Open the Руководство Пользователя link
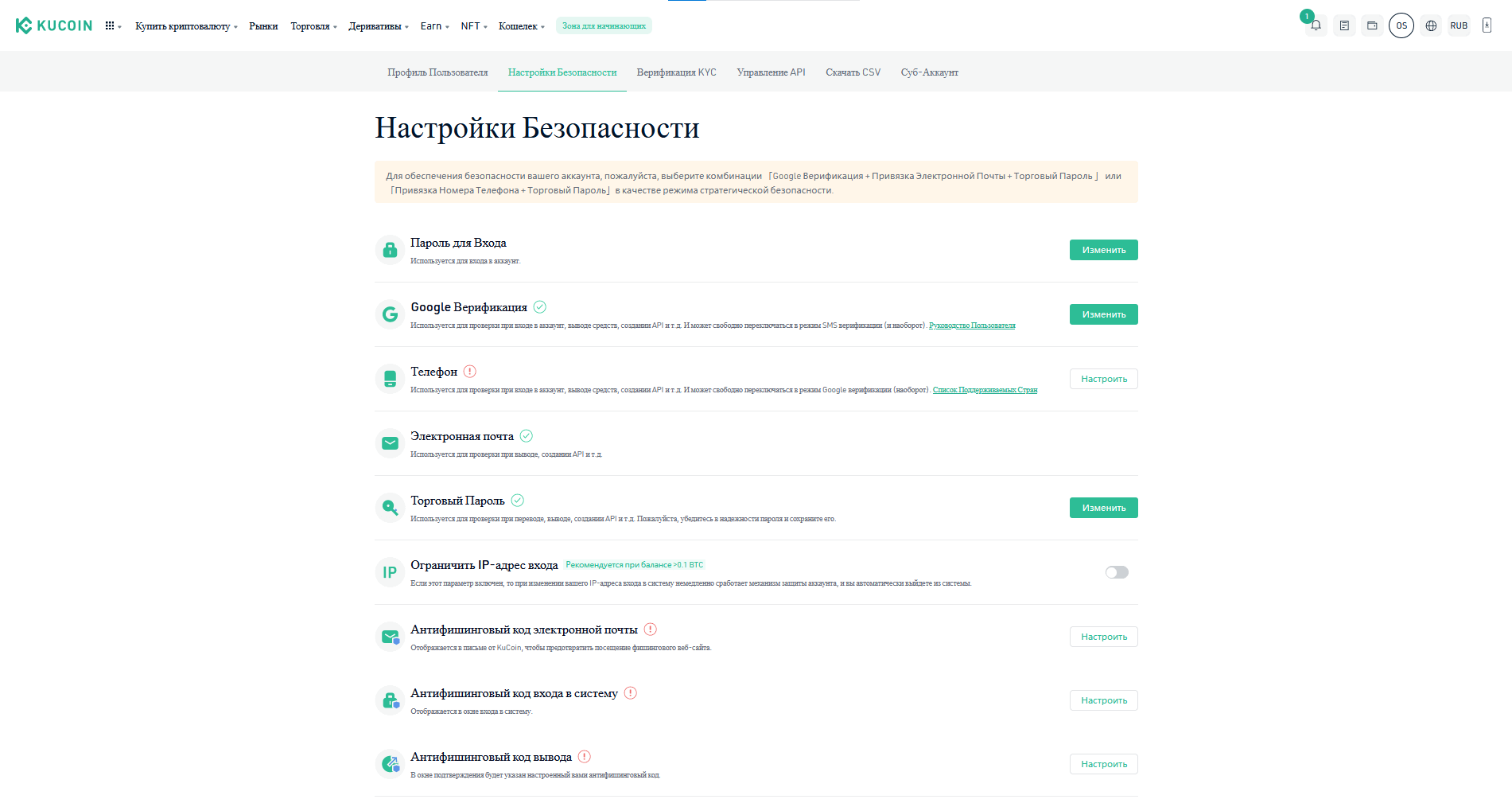This screenshot has height=803, width=1512. [x=972, y=325]
